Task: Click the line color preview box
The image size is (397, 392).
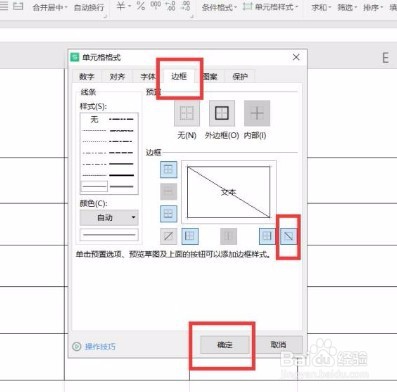Action: coord(109,235)
